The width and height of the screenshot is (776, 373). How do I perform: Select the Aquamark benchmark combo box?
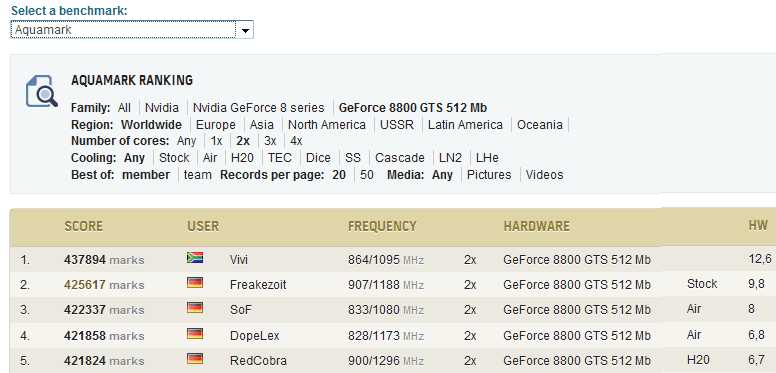(132, 30)
